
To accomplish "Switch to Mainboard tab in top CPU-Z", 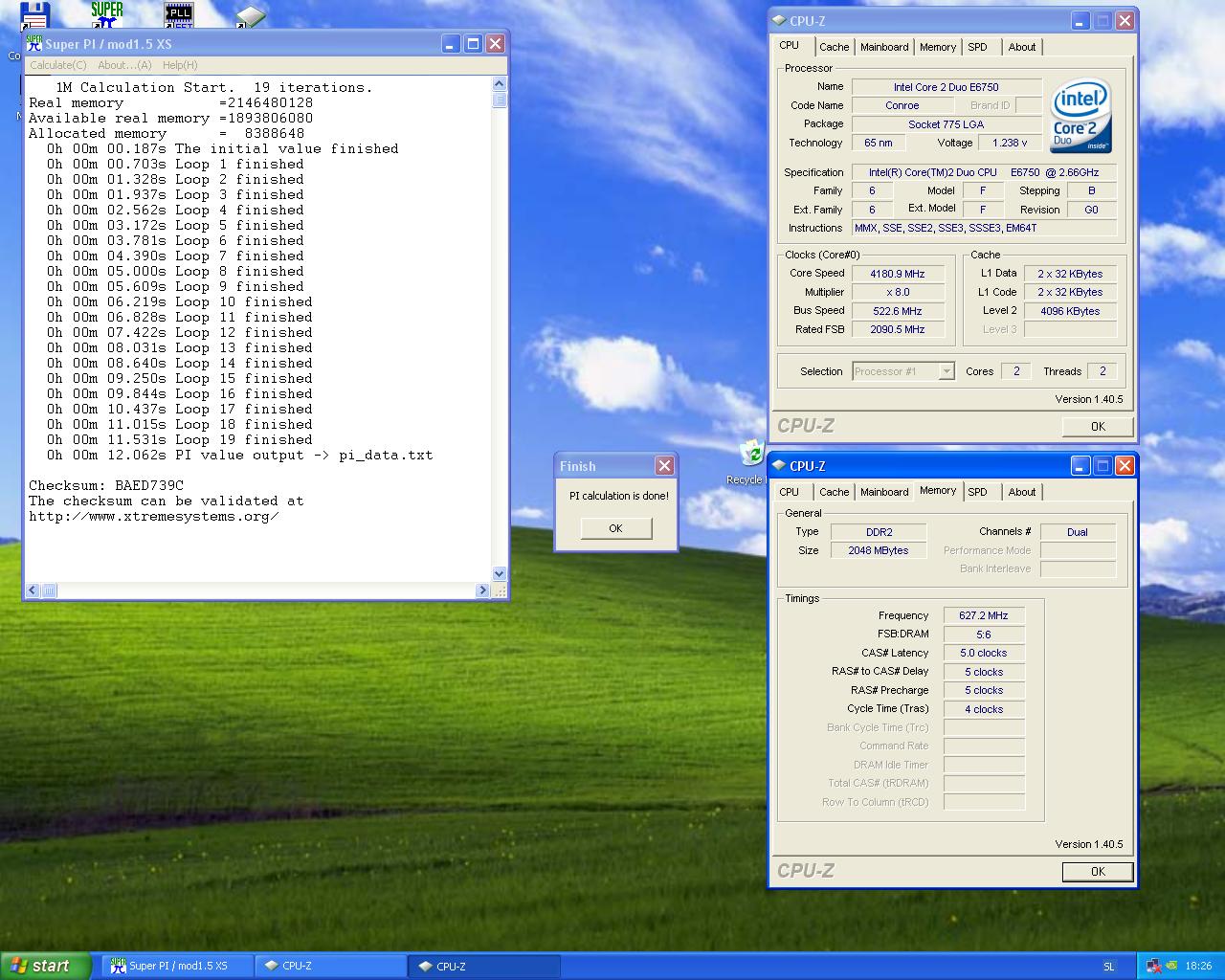I will coord(884,47).
